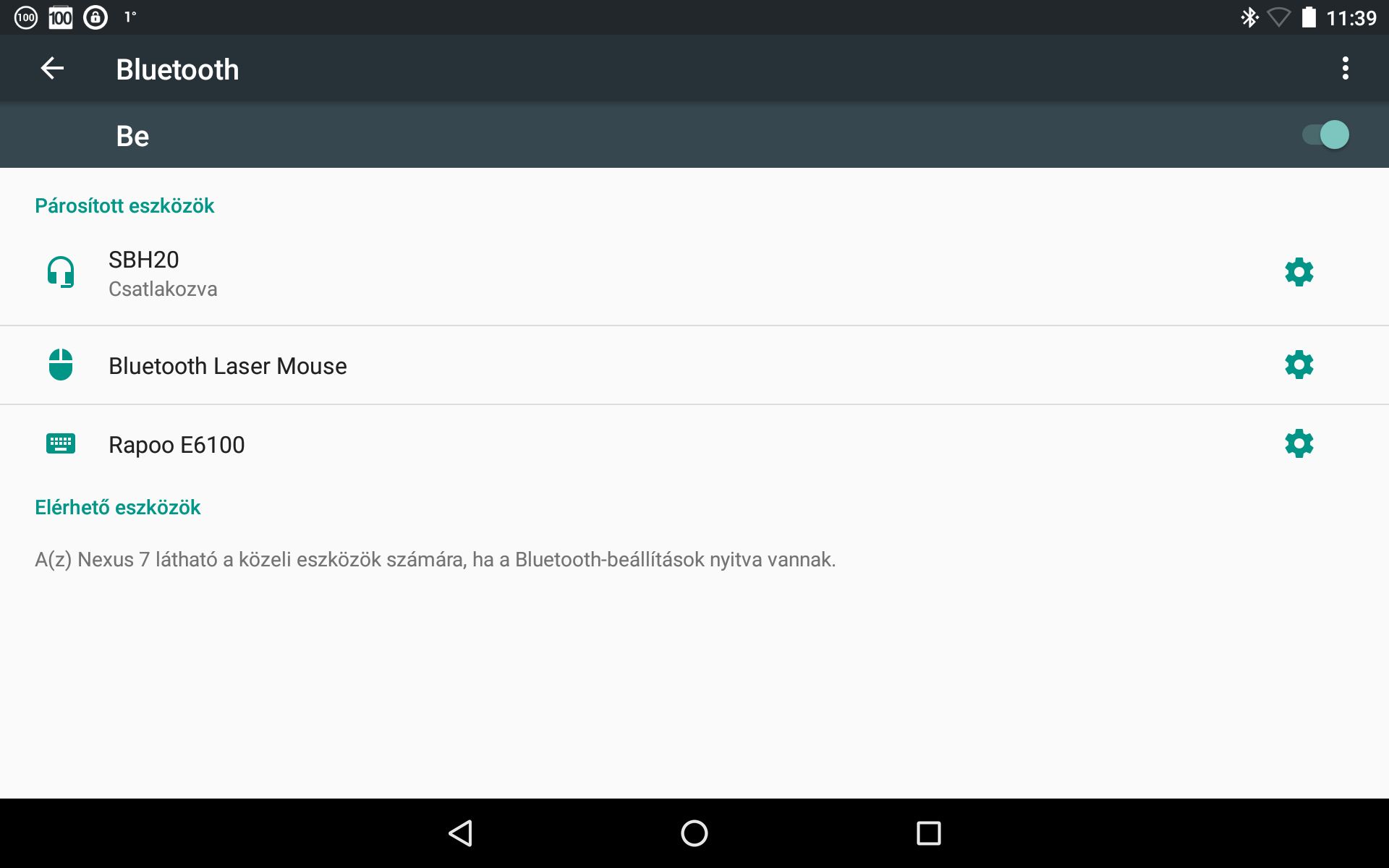Tap the Bluetooth status bar icon

(x=1249, y=17)
